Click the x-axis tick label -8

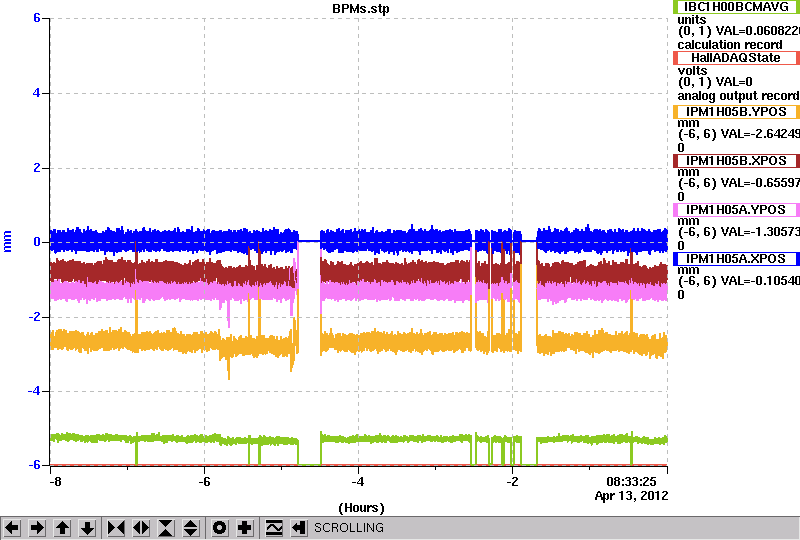56,482
